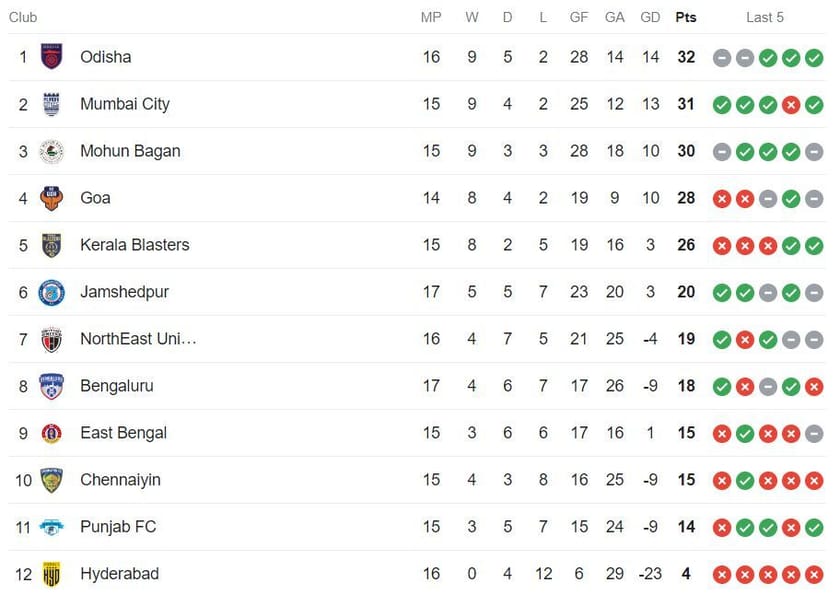Click the Hyderabad club crest icon
Viewport: 840px width, 594px height.
point(51,574)
